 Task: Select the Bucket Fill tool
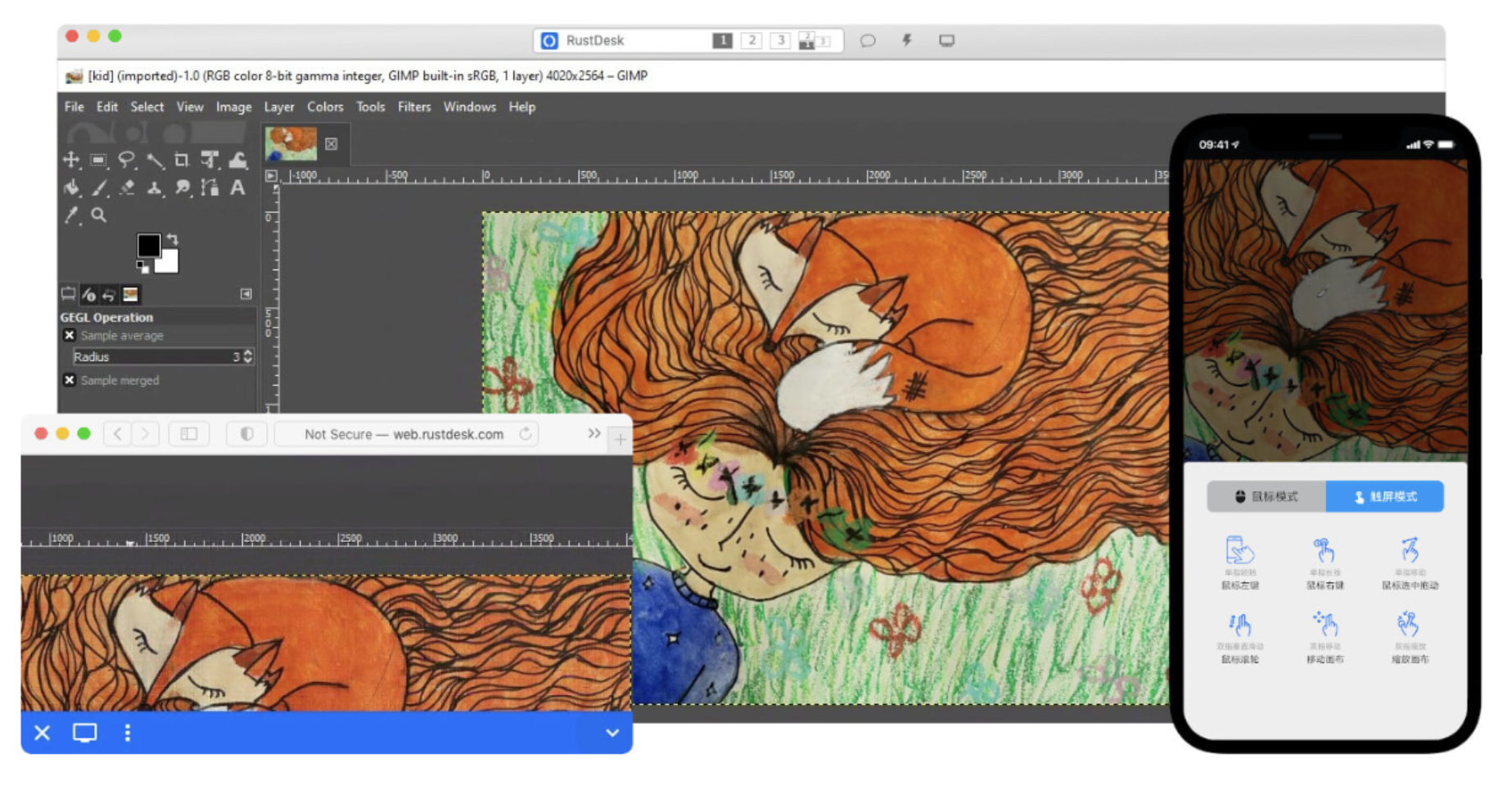pos(72,188)
